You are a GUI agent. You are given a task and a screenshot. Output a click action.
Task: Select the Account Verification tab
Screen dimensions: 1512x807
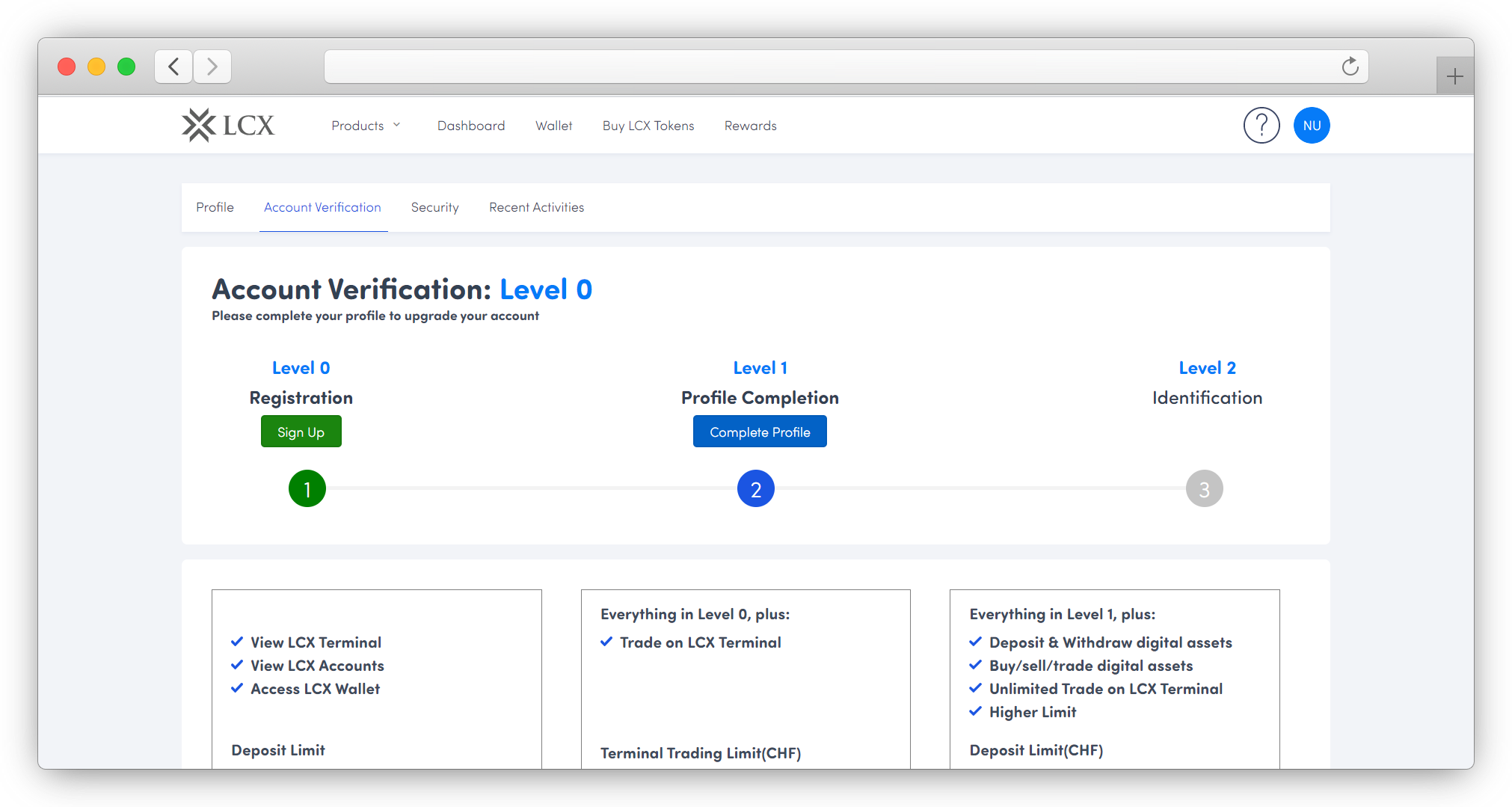coord(322,207)
